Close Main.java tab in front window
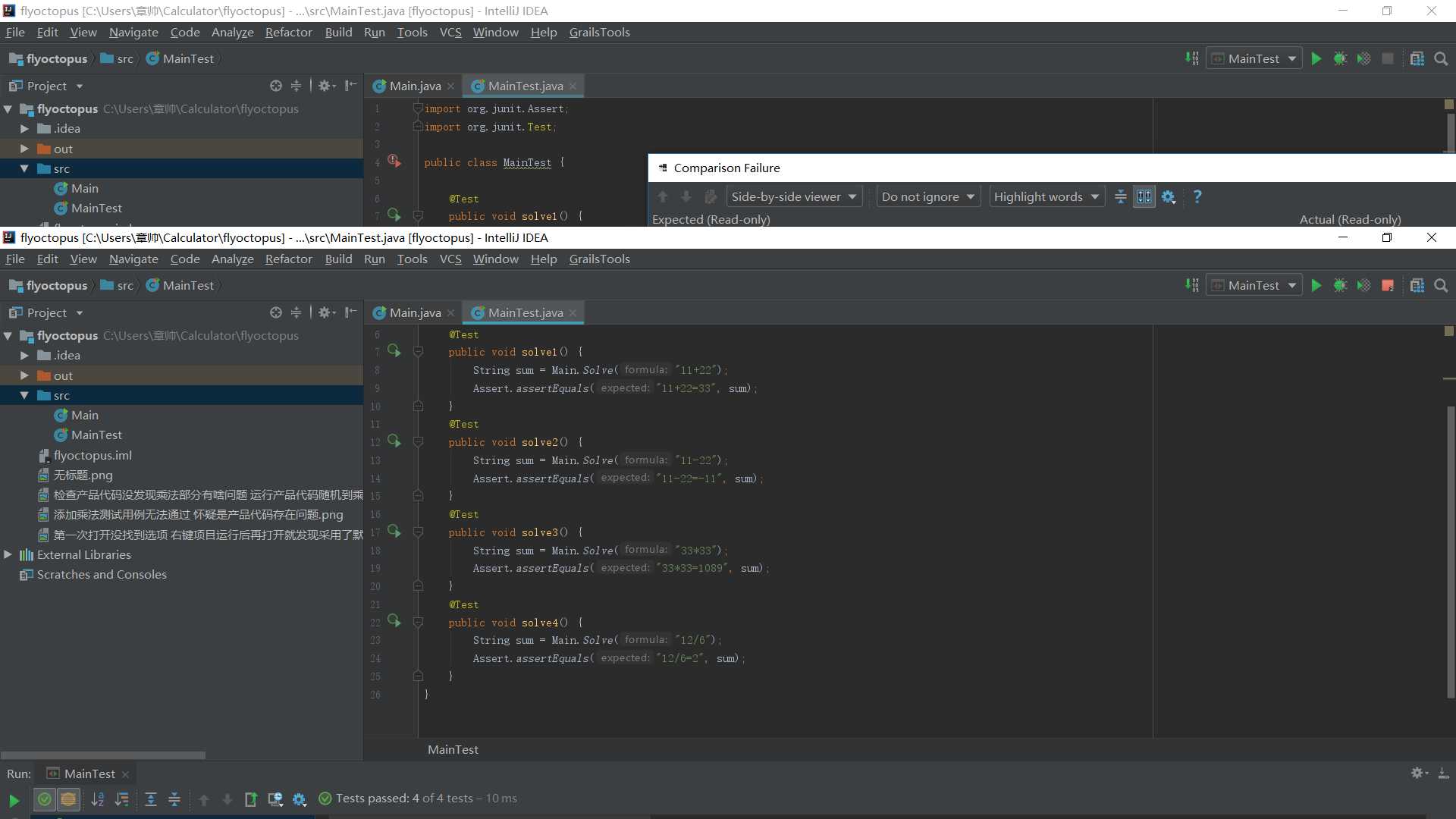 tap(450, 312)
